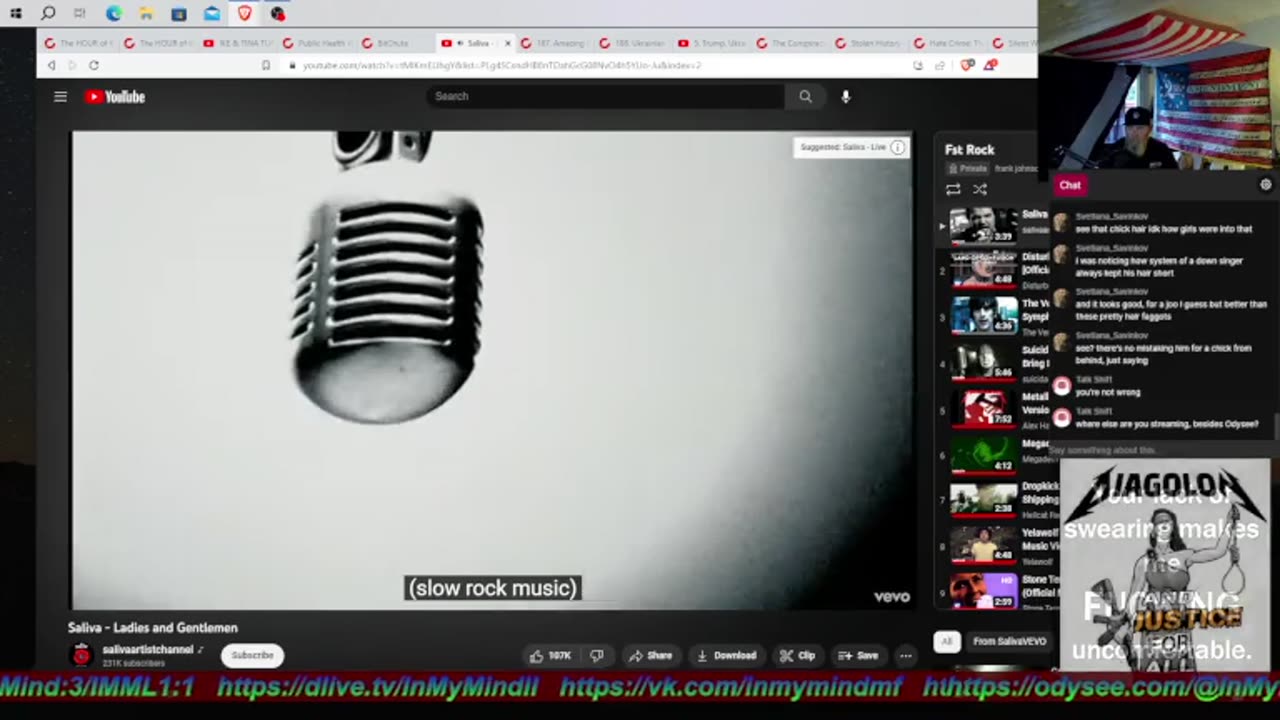Viewport: 1280px width, 720px height.
Task: Go back in the browser
Action: tap(51, 65)
